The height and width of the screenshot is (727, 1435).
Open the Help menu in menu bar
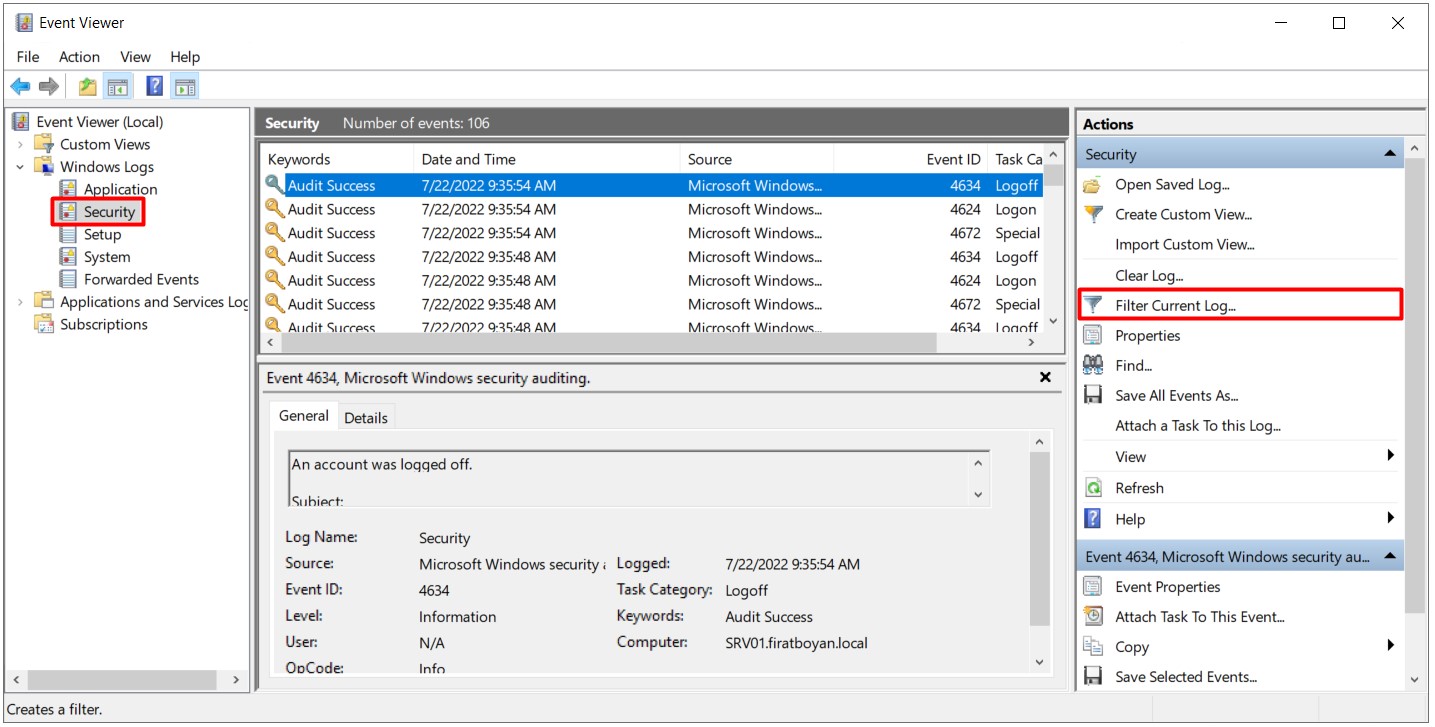[185, 57]
